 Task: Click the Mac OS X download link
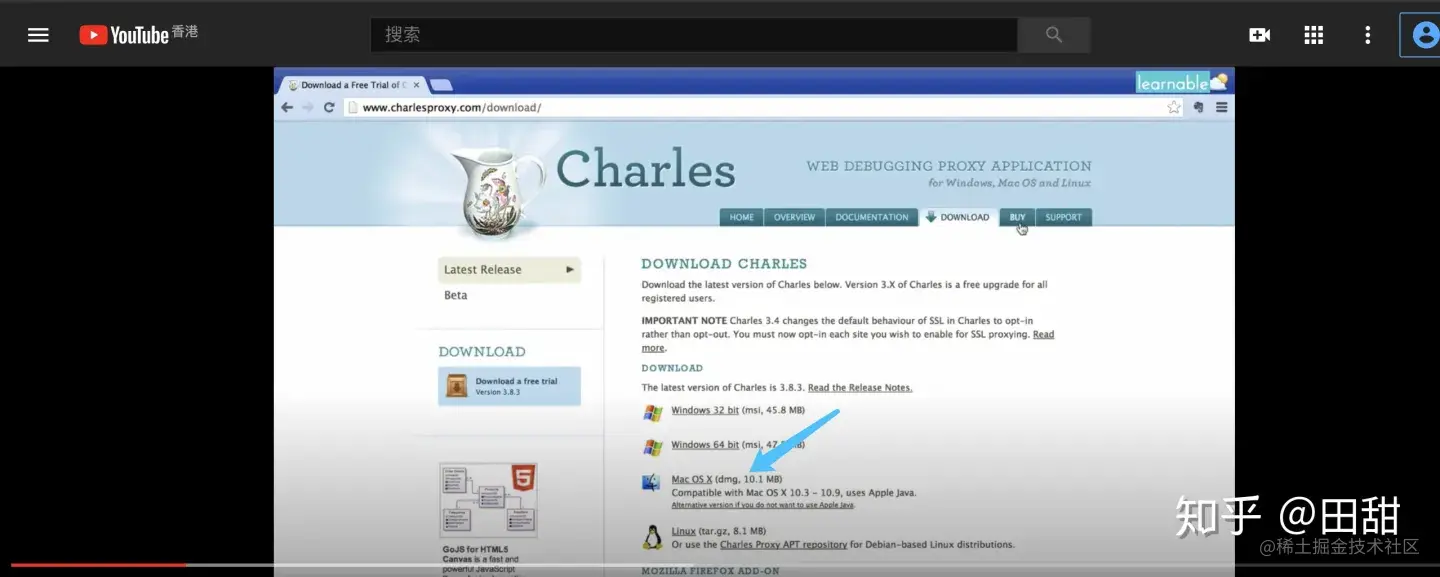pyautogui.click(x=692, y=480)
